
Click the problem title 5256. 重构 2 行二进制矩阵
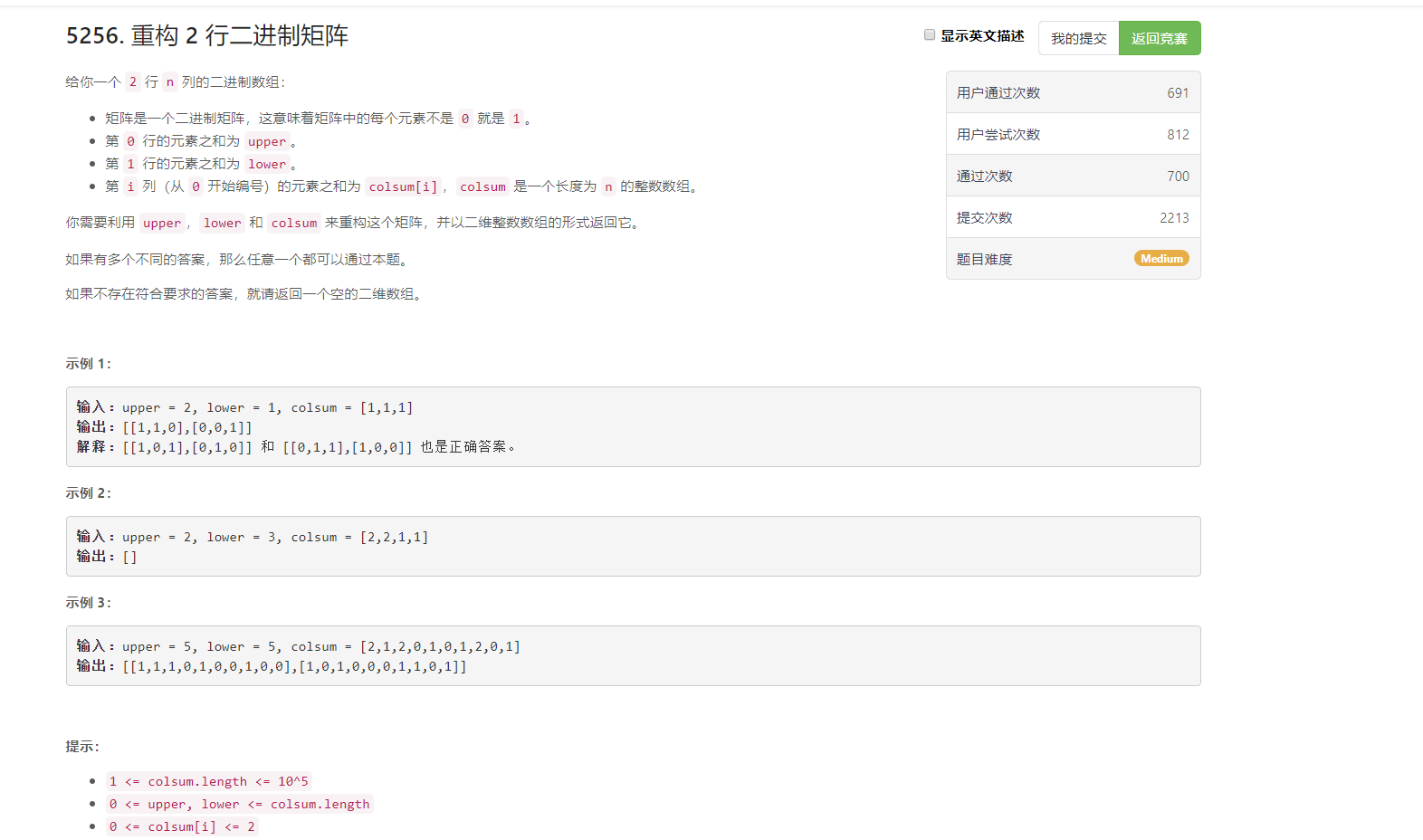[x=207, y=35]
